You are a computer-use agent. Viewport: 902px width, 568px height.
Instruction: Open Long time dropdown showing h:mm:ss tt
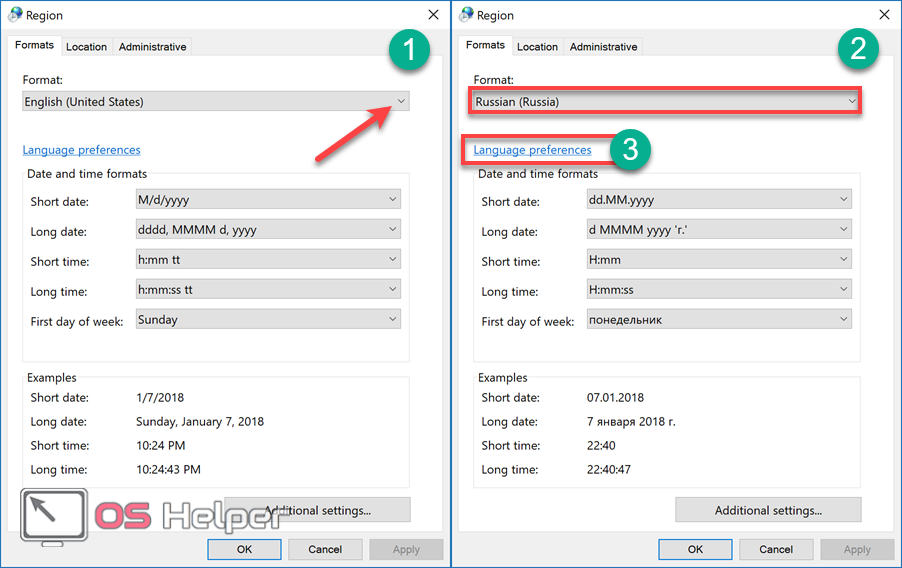(x=268, y=289)
